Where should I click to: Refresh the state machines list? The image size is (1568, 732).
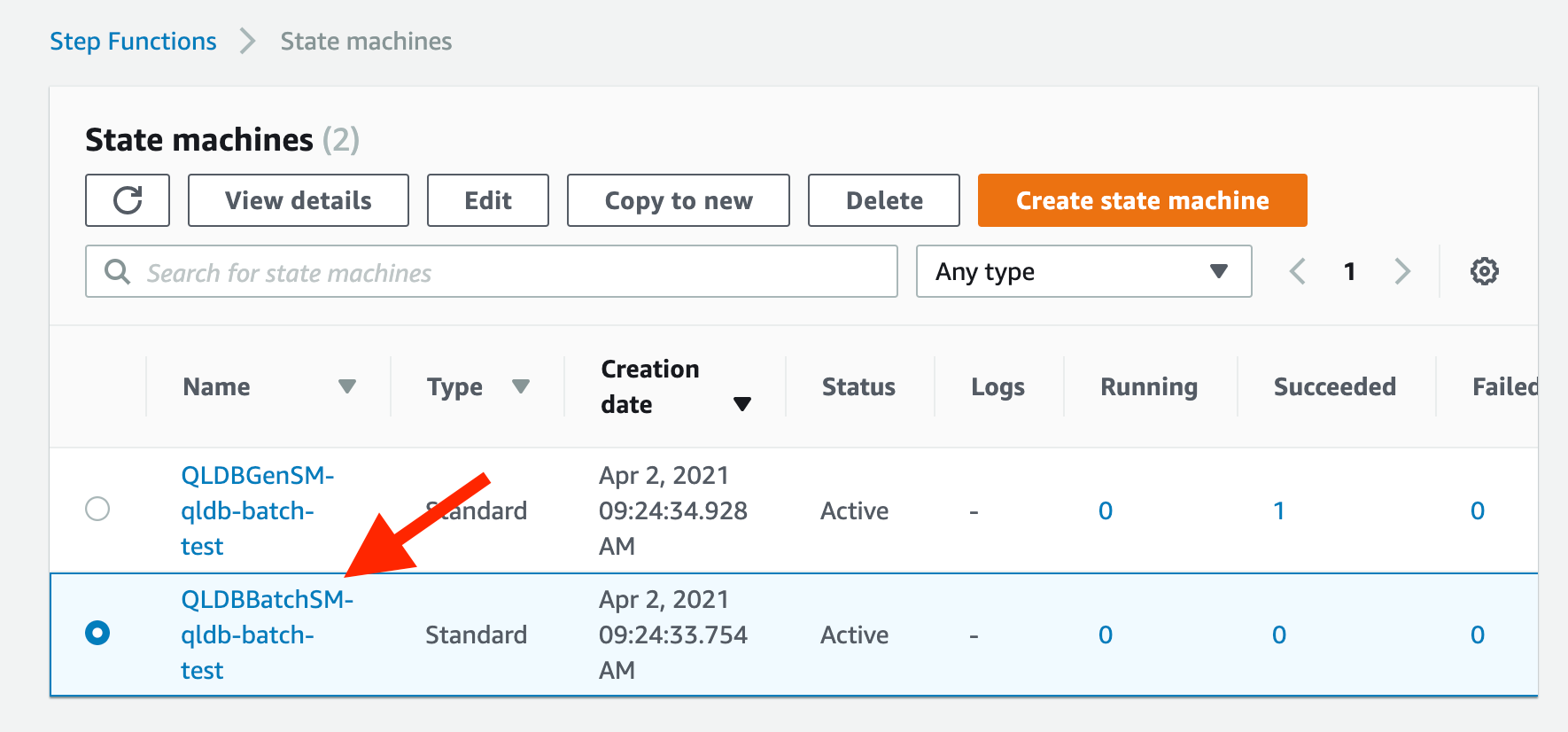coord(128,200)
